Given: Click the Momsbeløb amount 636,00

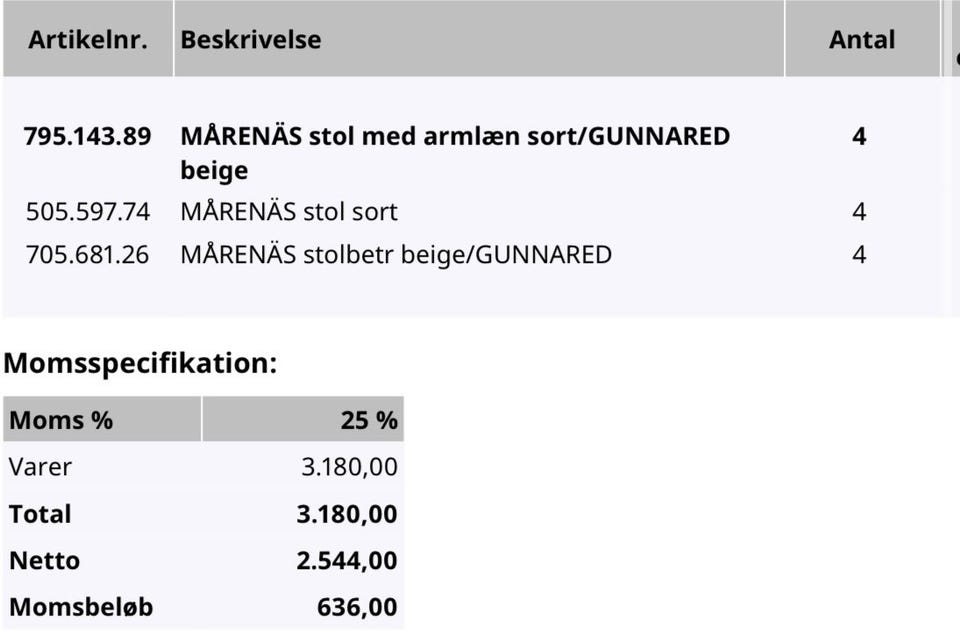Looking at the screenshot, I should tap(357, 607).
